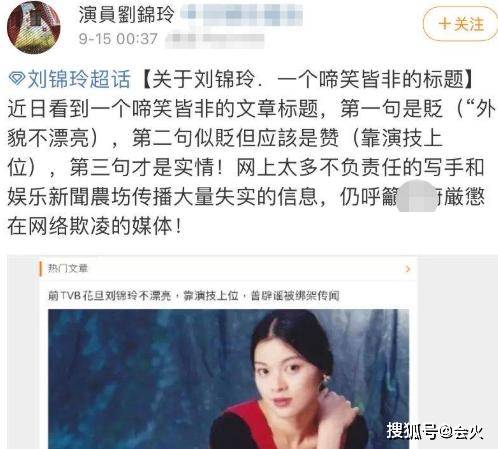Screen dimensions: 498x449
Task: Tap the woman's portrait photo in the article
Action: click(x=228, y=379)
